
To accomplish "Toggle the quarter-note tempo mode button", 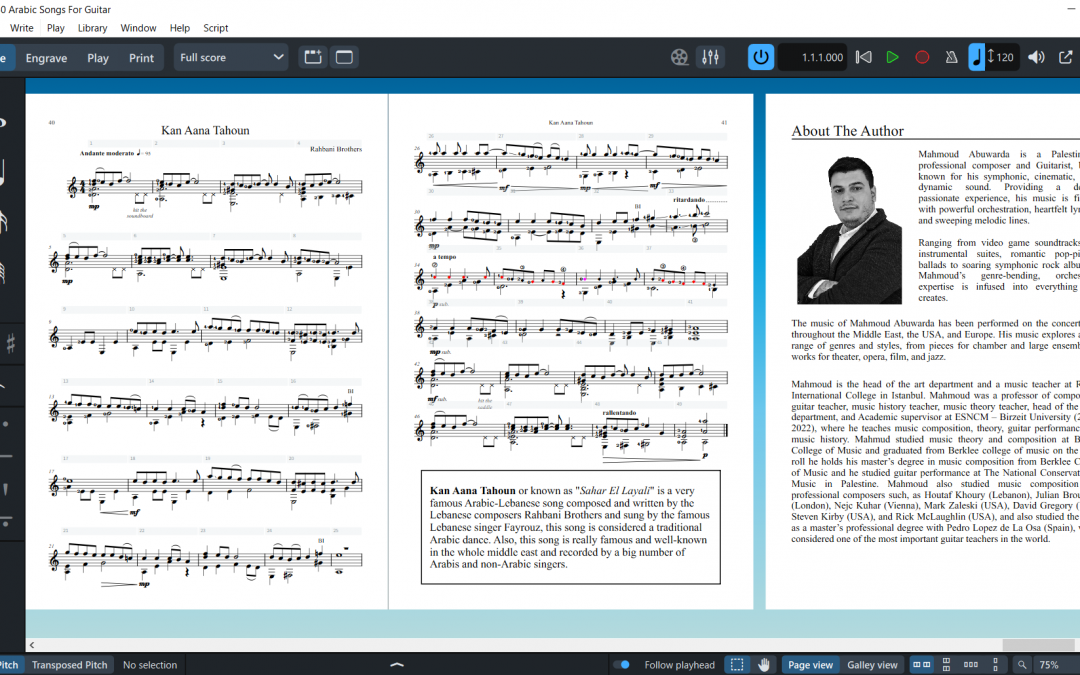I will [976, 57].
